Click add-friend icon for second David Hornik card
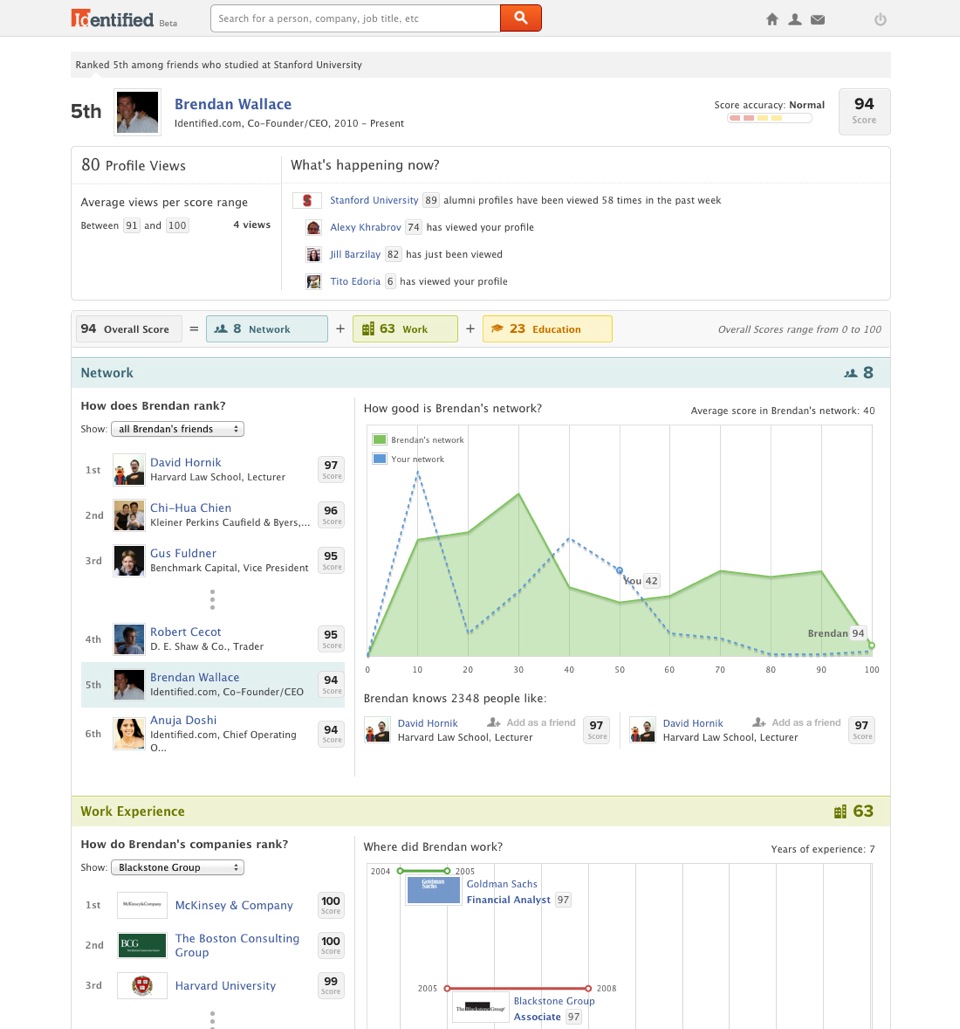The width and height of the screenshot is (960, 1029). pyautogui.click(x=759, y=723)
